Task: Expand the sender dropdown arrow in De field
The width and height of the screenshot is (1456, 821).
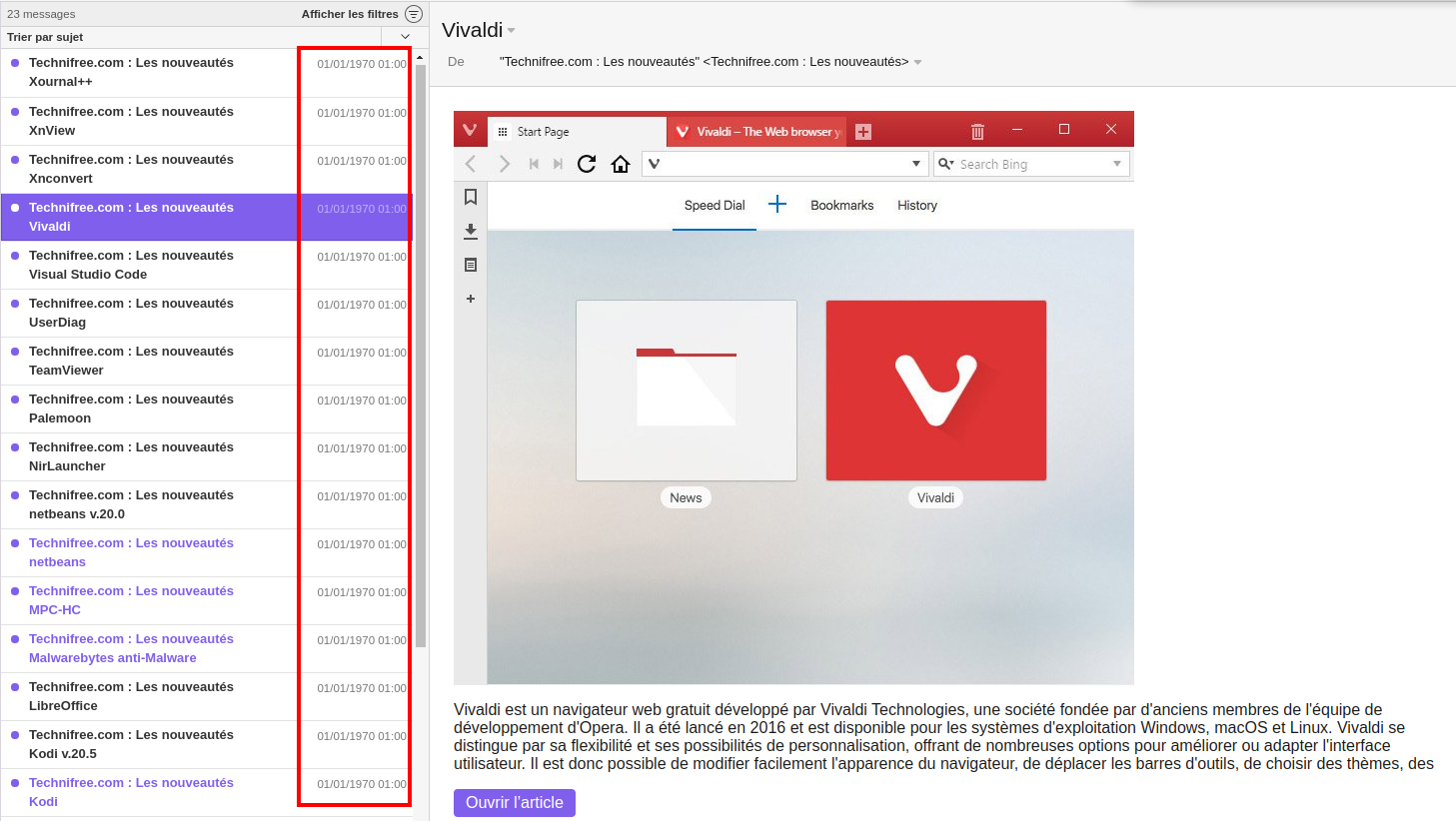Action: pos(917,62)
